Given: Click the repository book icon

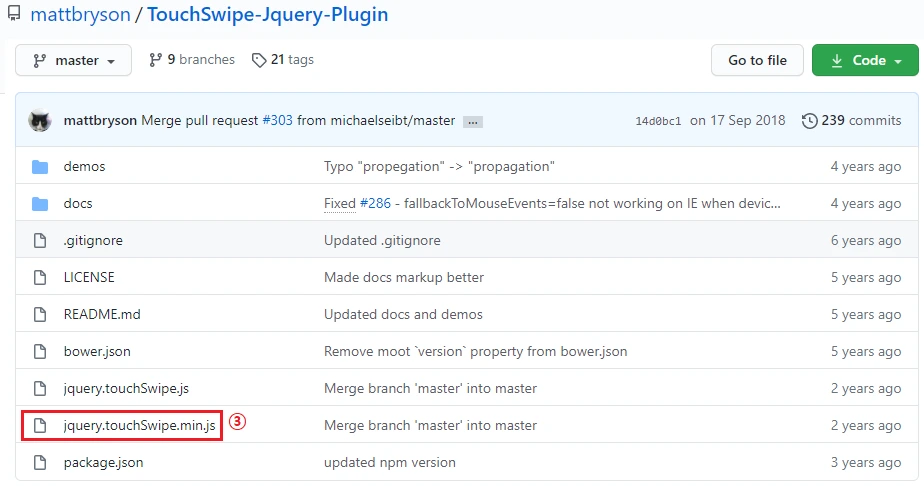Looking at the screenshot, I should coord(14,13).
